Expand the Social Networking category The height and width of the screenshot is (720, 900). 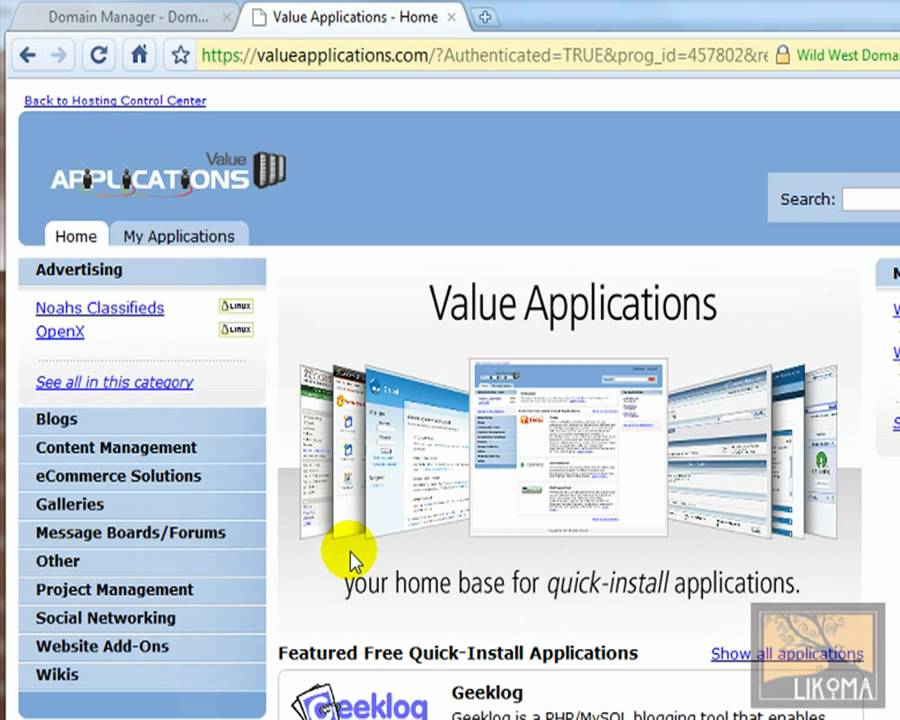pos(142,618)
